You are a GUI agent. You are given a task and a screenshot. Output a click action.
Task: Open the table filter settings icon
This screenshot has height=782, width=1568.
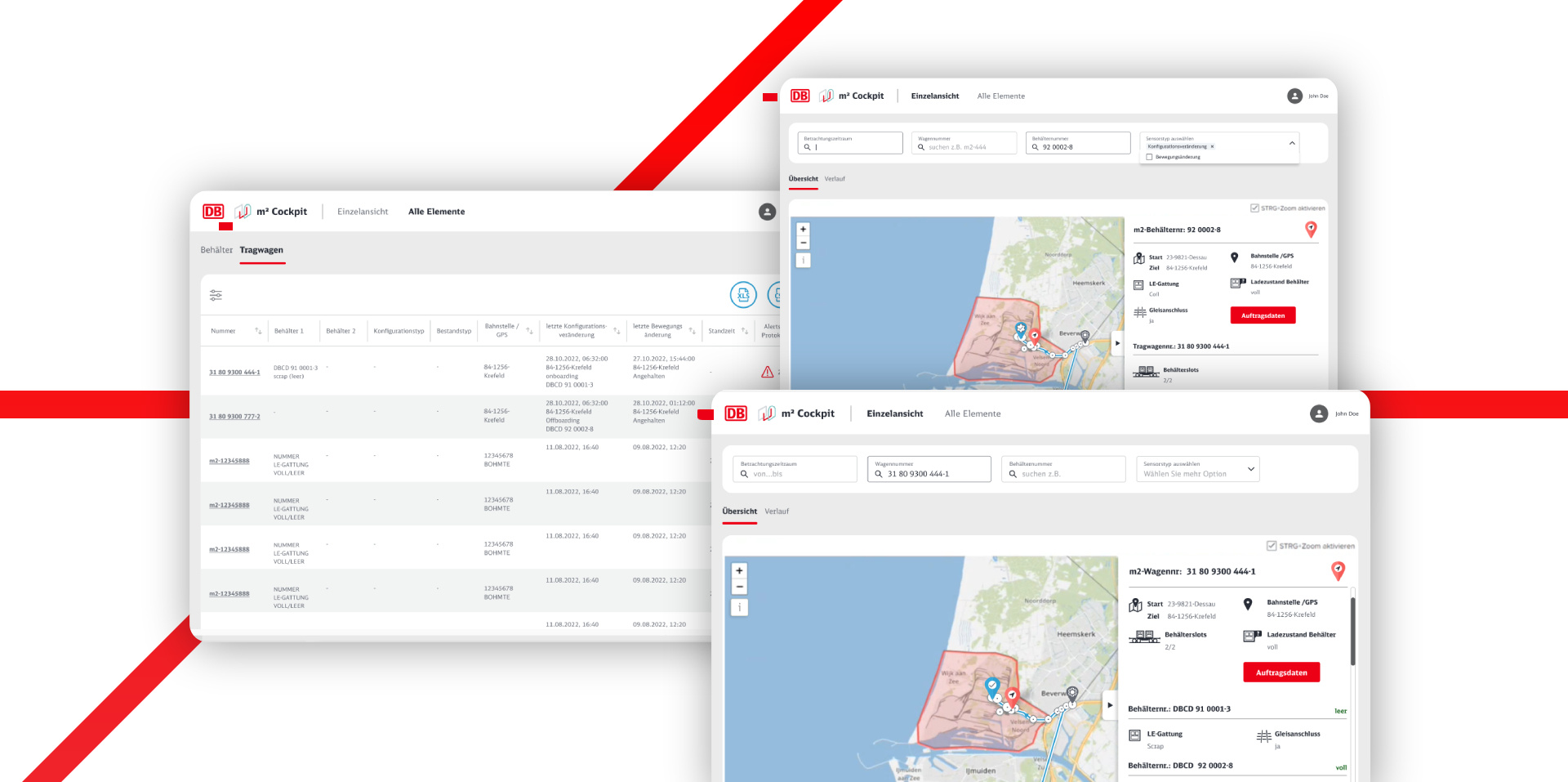click(215, 294)
